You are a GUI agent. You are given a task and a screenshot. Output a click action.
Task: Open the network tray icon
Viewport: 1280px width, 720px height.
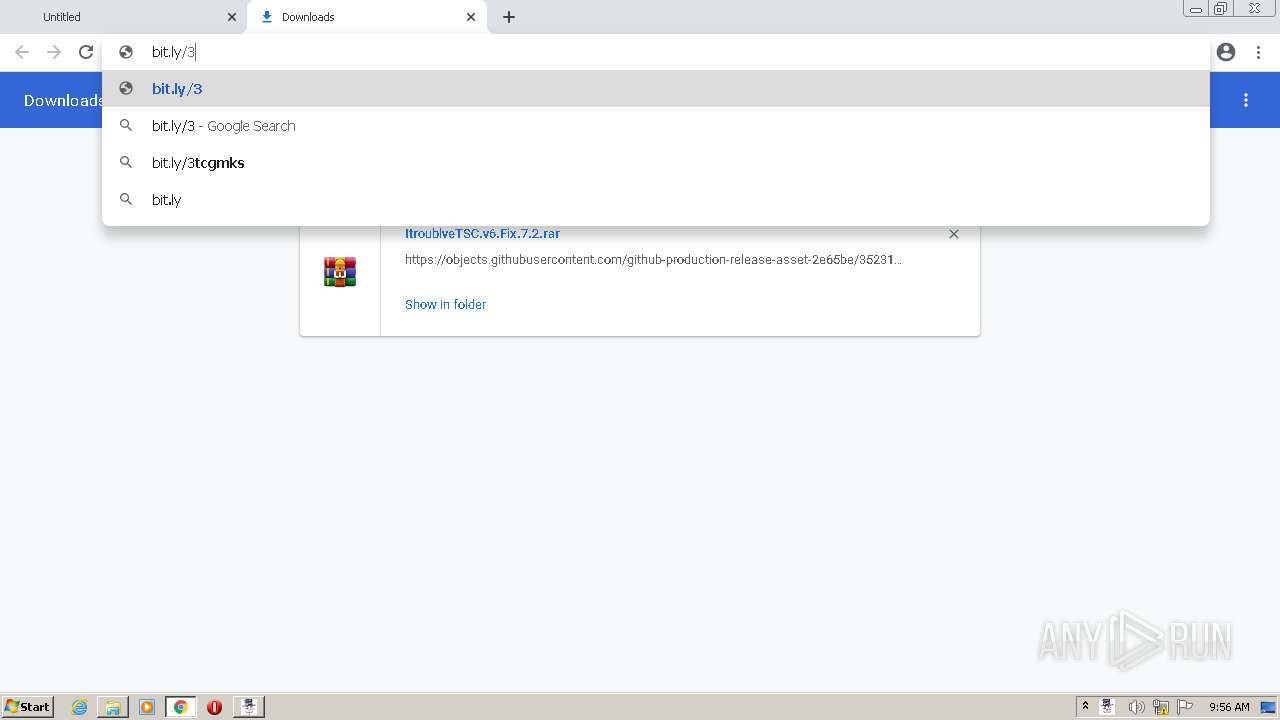point(1161,707)
